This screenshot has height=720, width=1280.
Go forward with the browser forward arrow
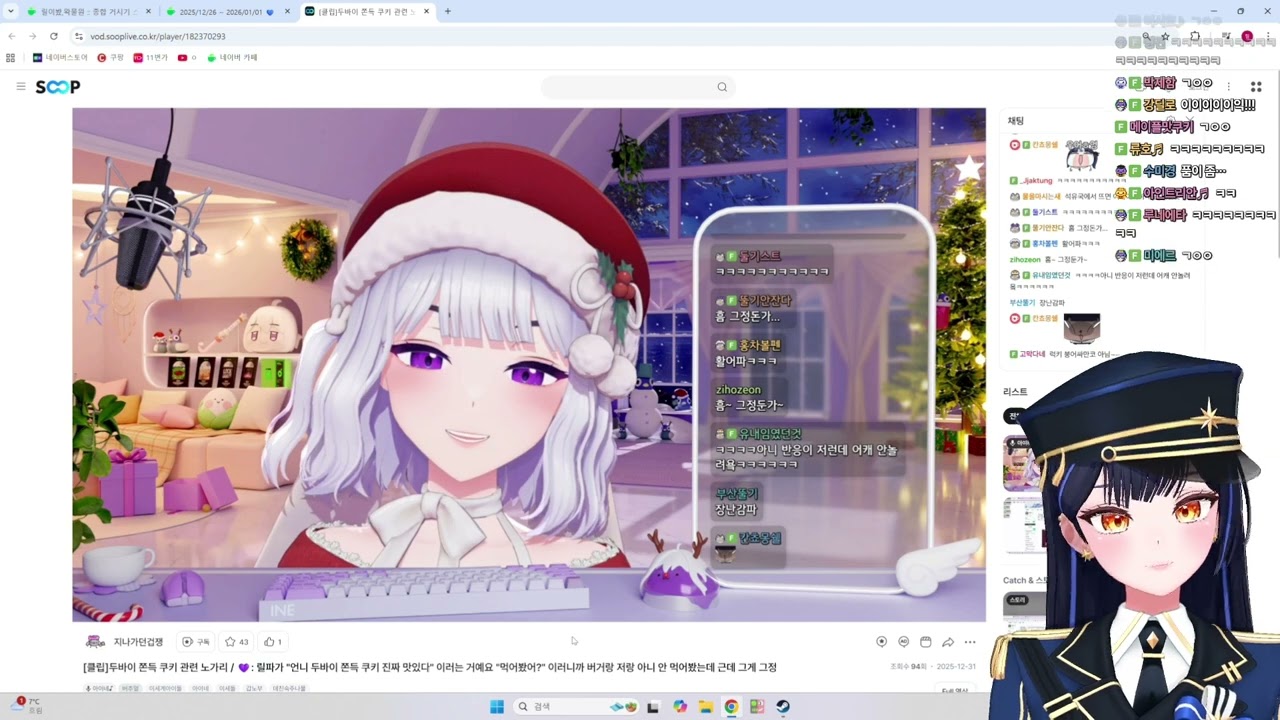point(32,36)
